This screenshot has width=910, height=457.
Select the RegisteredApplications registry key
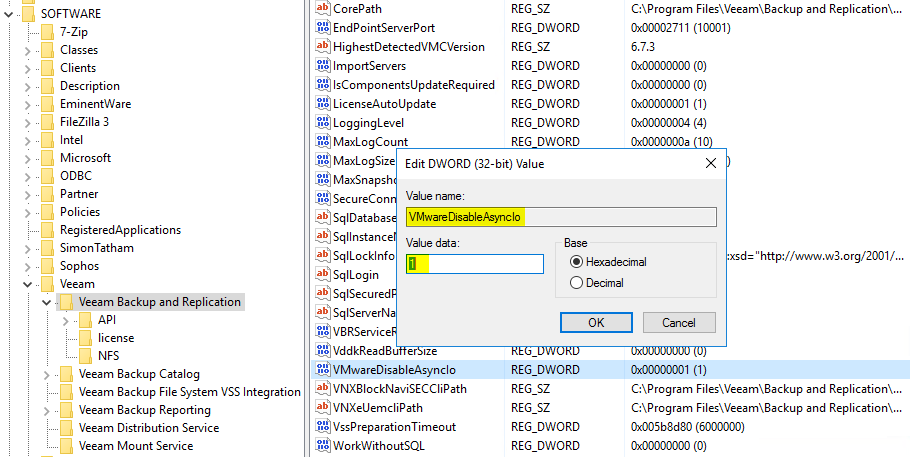(120, 230)
